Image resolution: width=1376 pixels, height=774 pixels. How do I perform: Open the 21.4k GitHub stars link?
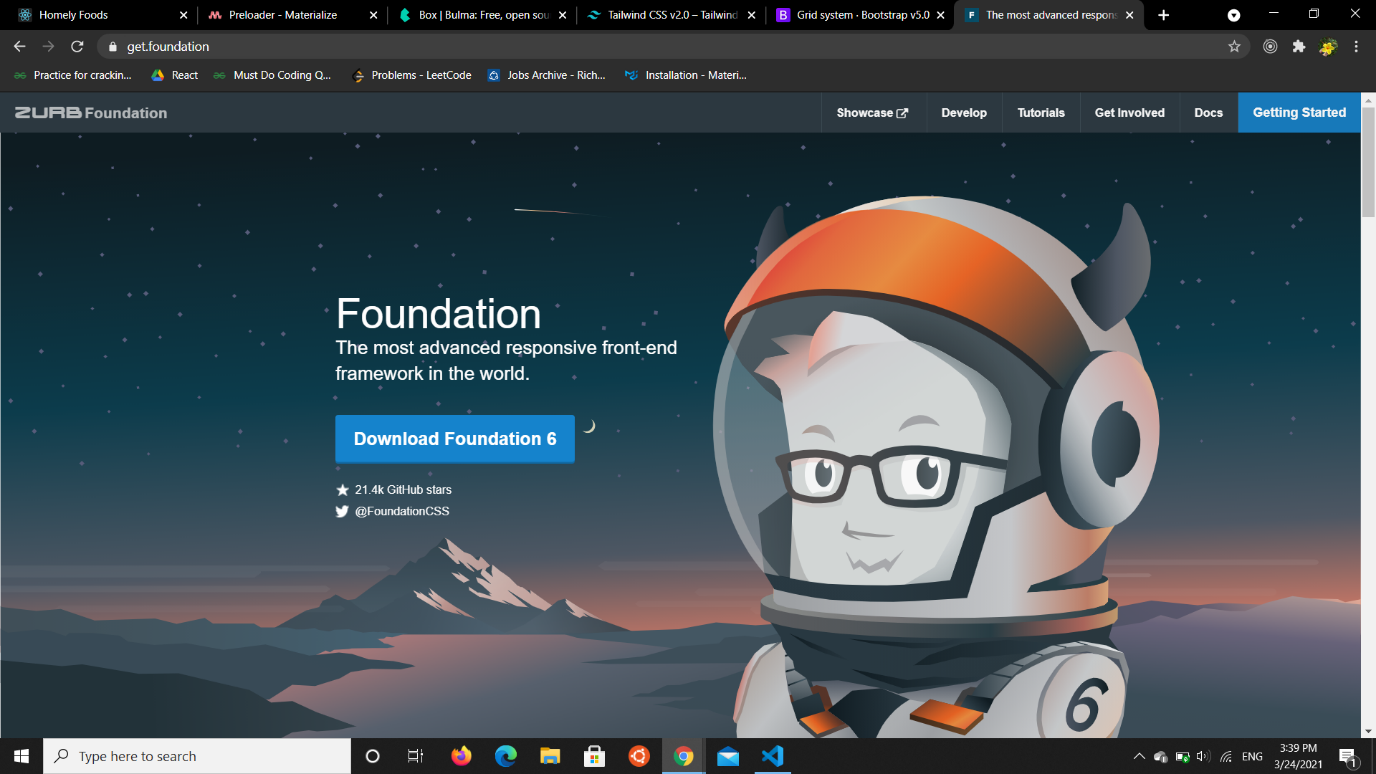click(x=402, y=490)
